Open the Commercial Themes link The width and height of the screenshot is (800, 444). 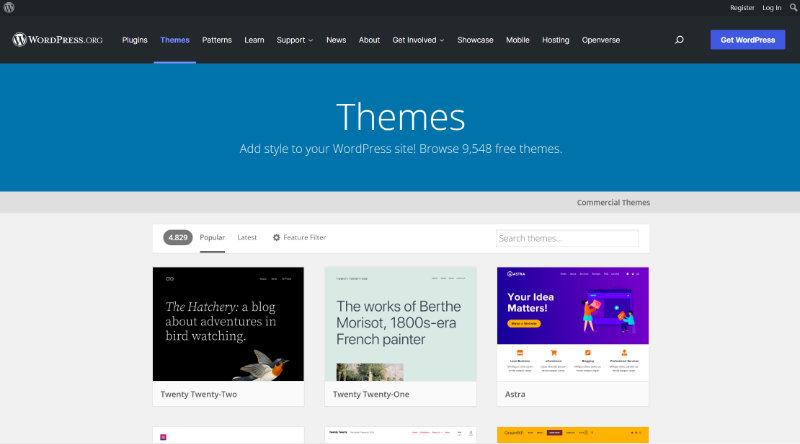[x=613, y=202]
